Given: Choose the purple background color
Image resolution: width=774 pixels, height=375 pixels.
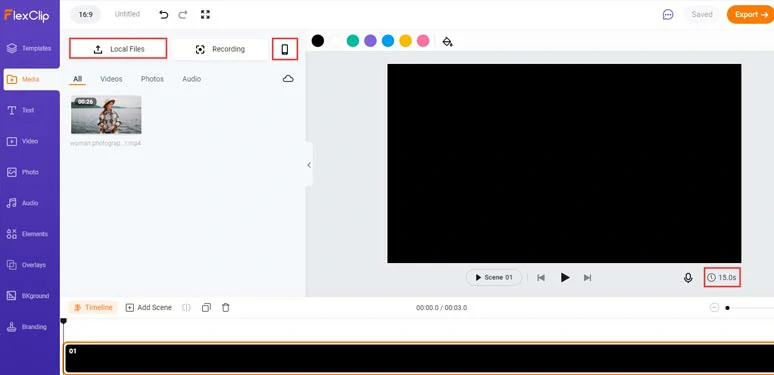Looking at the screenshot, I should point(370,41).
